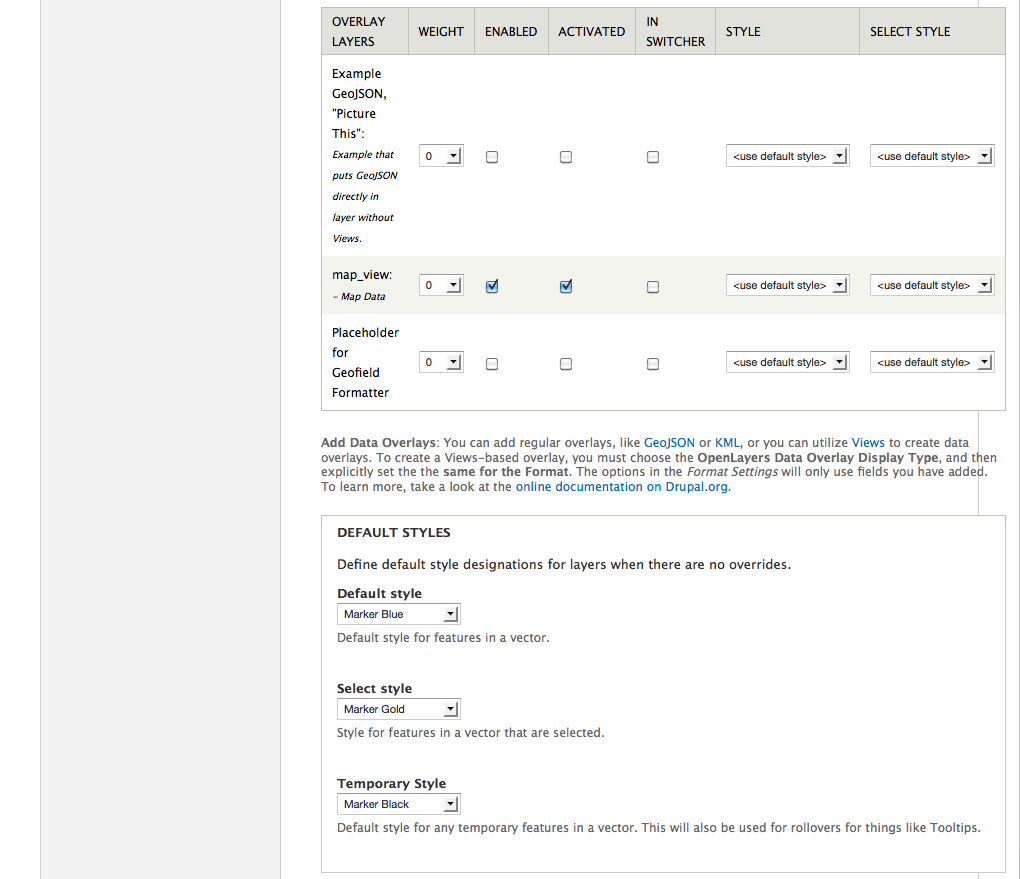Open the Style dropdown for map_view row
The height and width of the screenshot is (879, 1020).
tap(787, 285)
